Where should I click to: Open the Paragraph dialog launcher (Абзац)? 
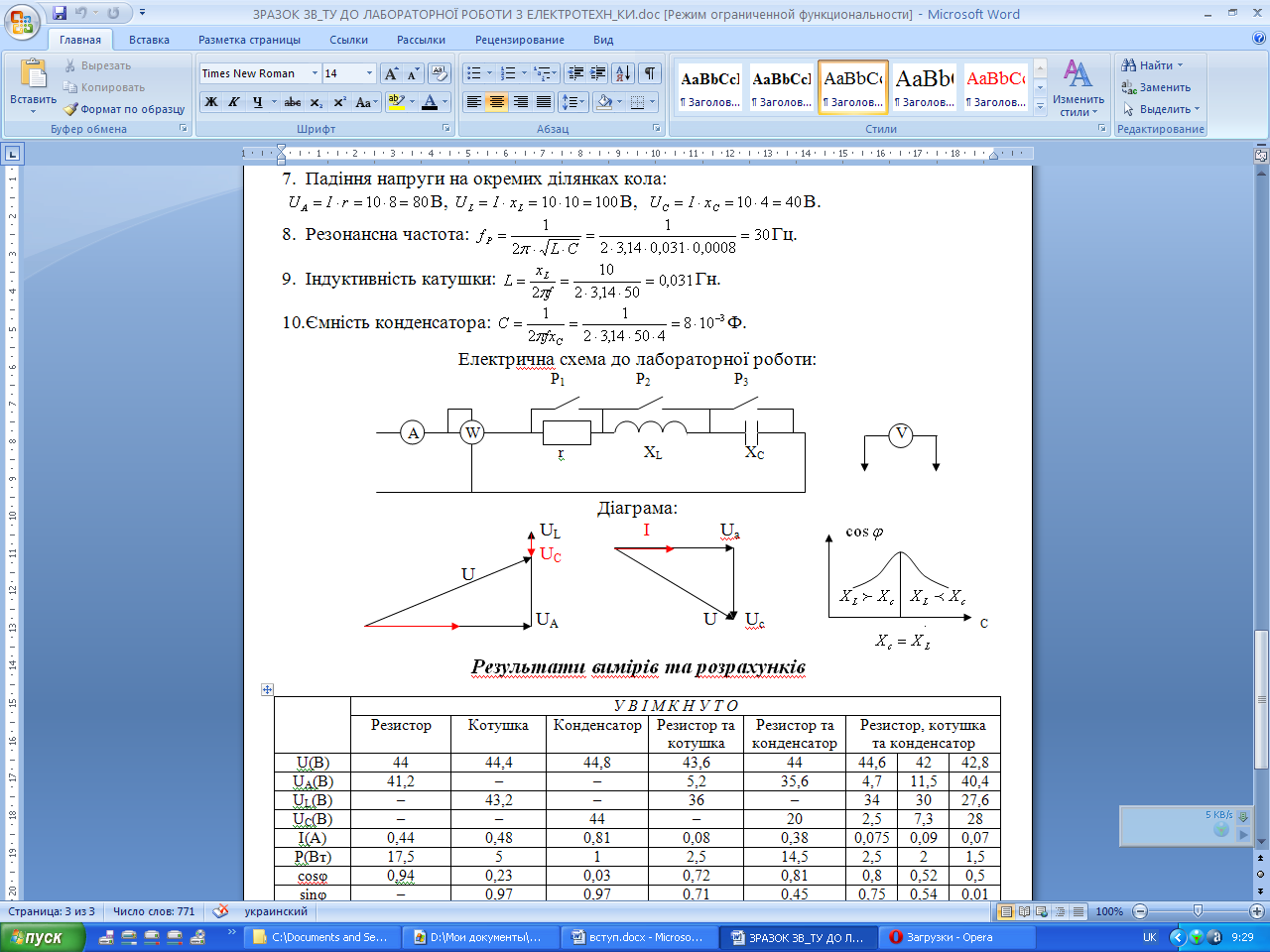(657, 129)
